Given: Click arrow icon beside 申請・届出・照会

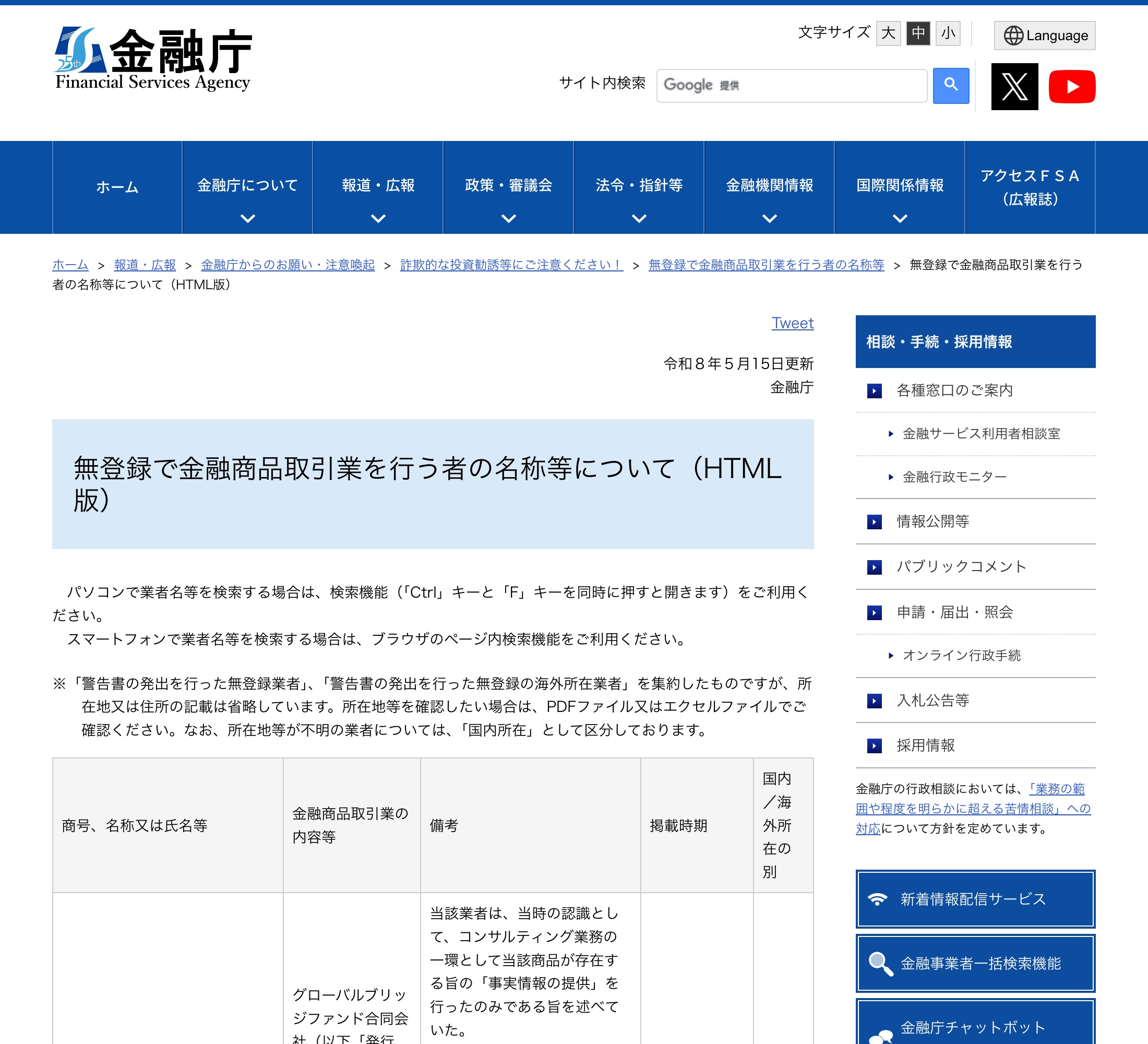Looking at the screenshot, I should [x=874, y=613].
